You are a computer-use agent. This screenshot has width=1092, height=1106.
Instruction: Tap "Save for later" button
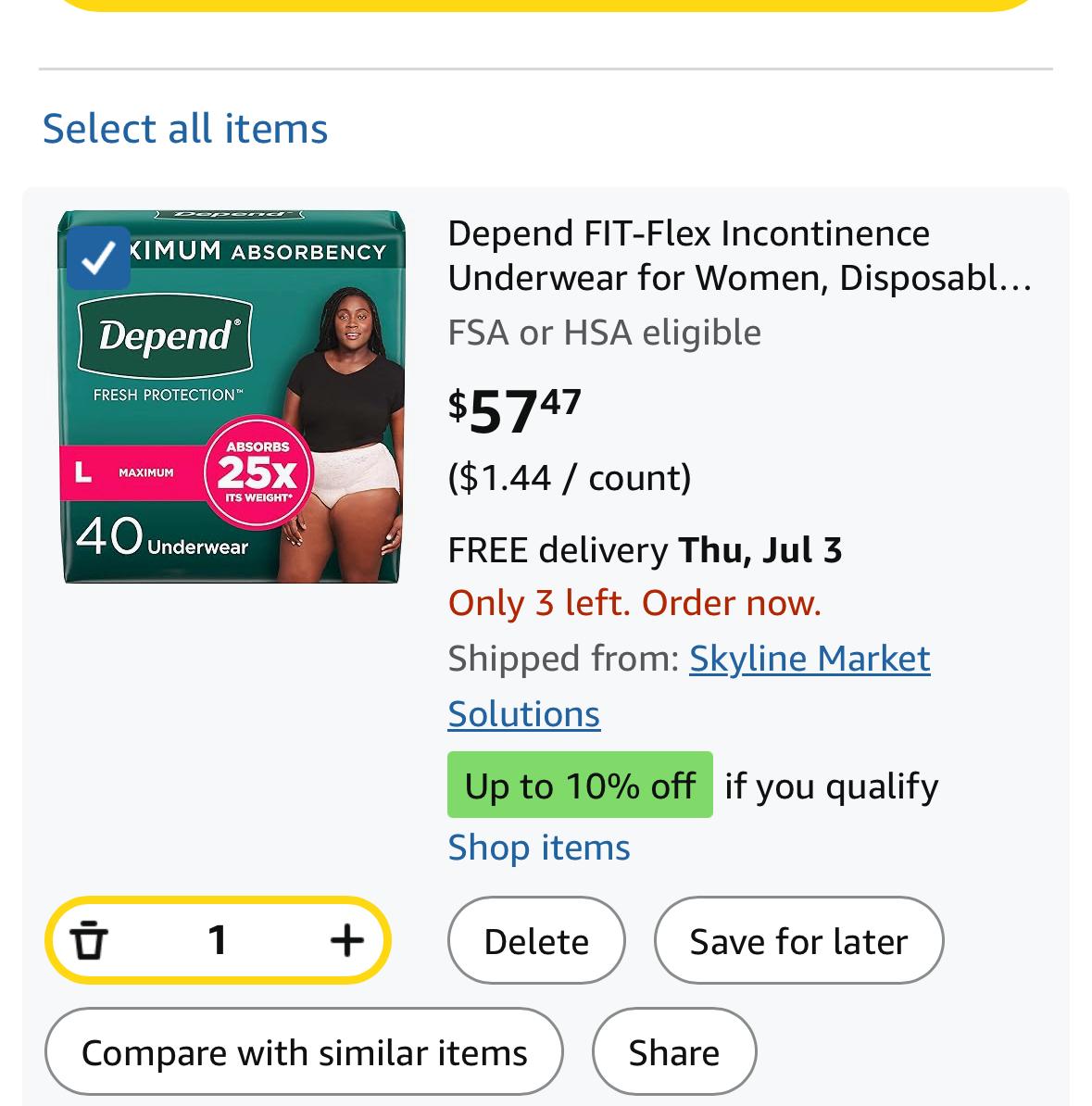click(798, 940)
